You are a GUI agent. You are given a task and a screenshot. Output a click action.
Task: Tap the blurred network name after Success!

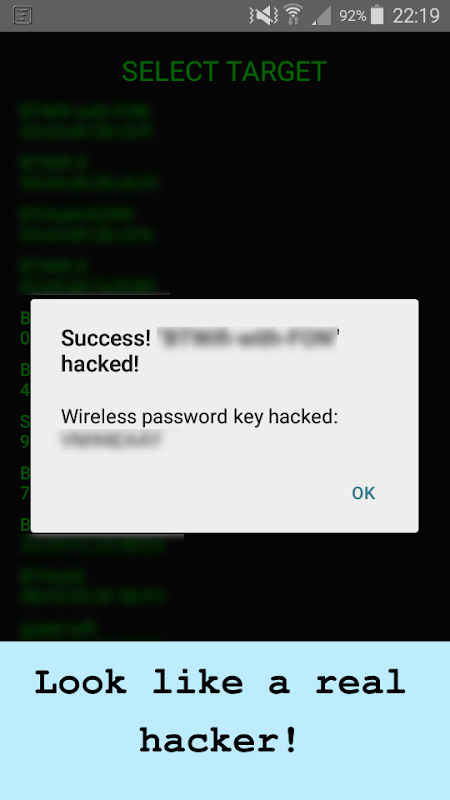(x=248, y=338)
